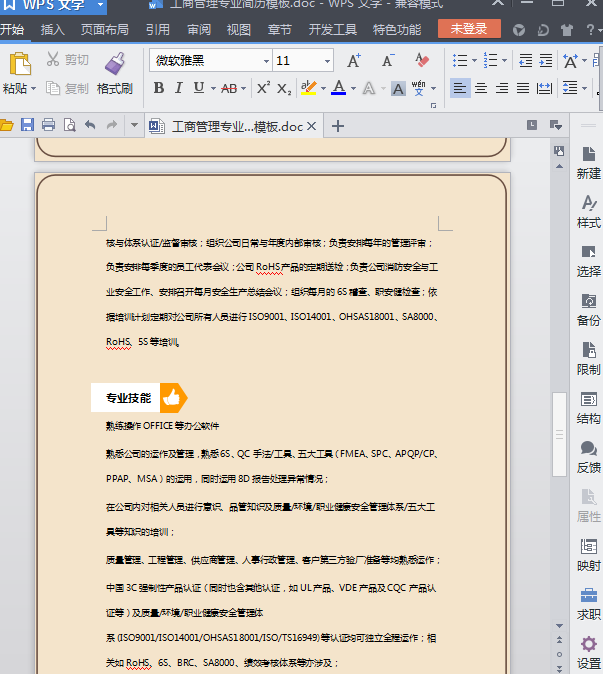
Task: Set center paragraph alignment
Action: [481, 88]
